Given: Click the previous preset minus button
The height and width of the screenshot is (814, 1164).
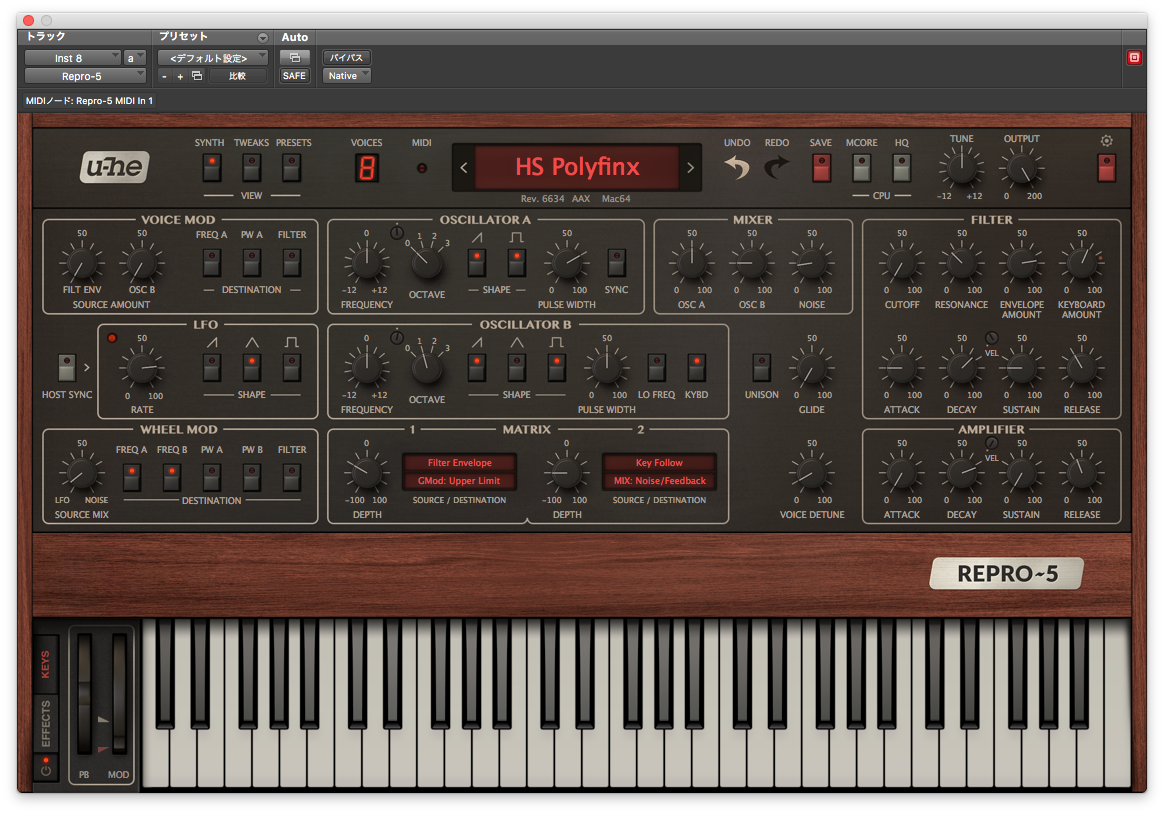Looking at the screenshot, I should point(164,76).
